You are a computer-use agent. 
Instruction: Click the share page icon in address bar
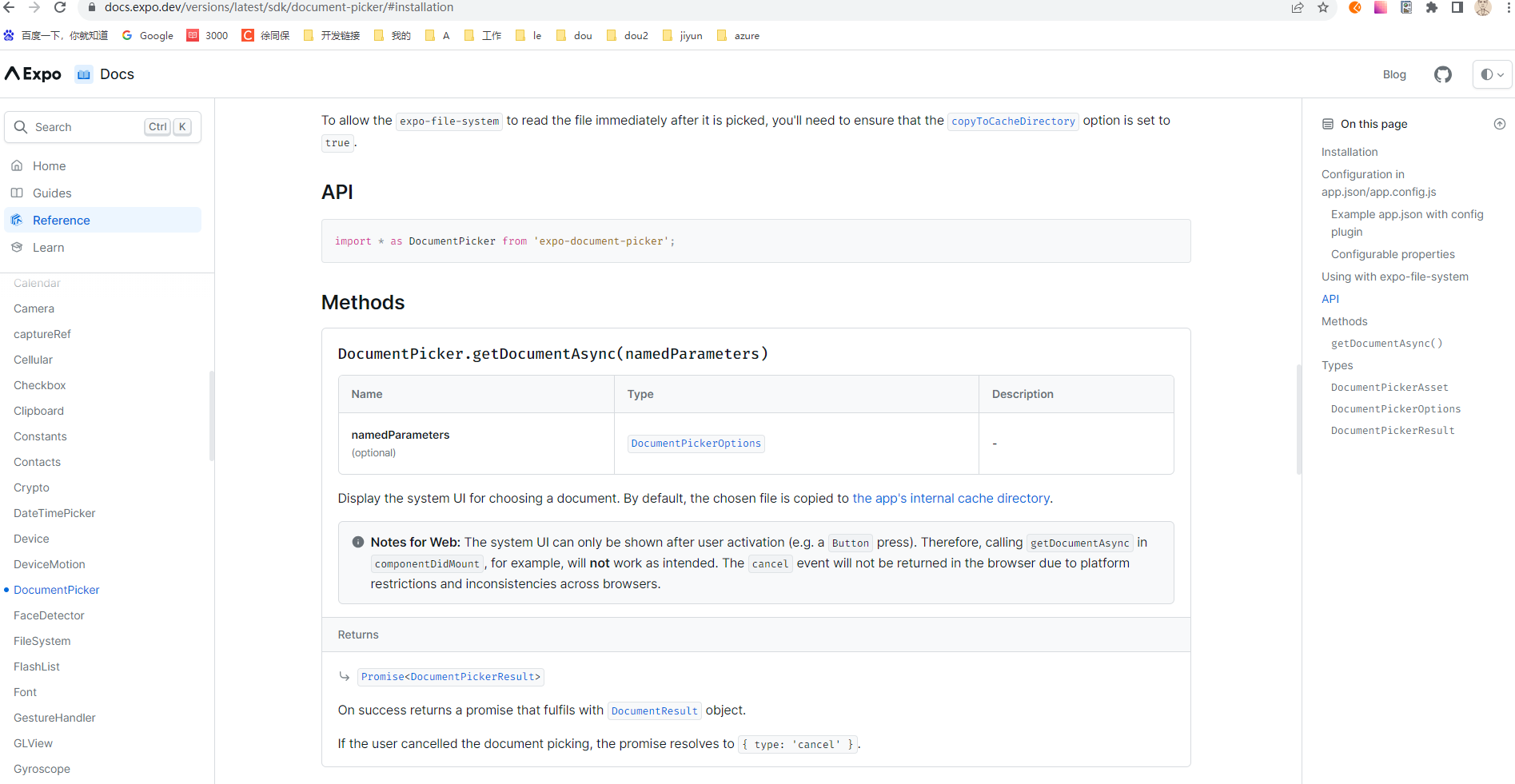tap(1298, 7)
